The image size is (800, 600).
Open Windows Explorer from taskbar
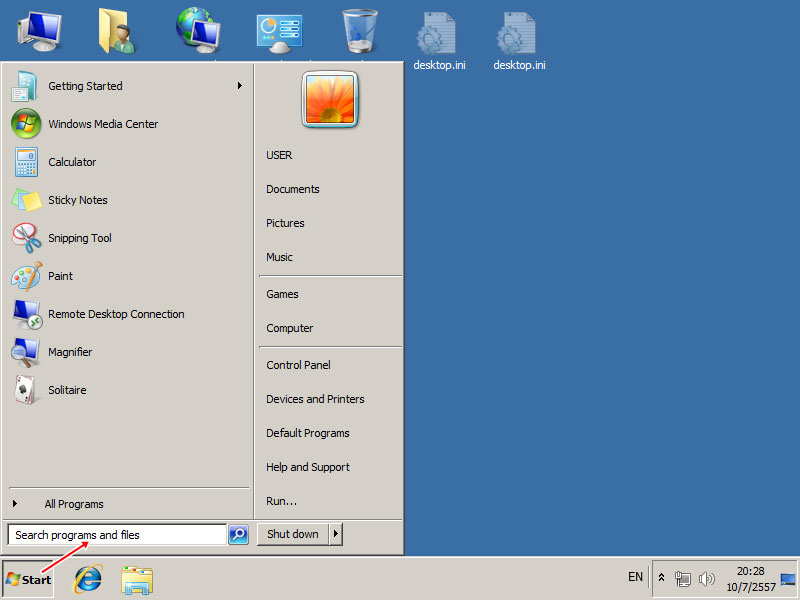(137, 580)
